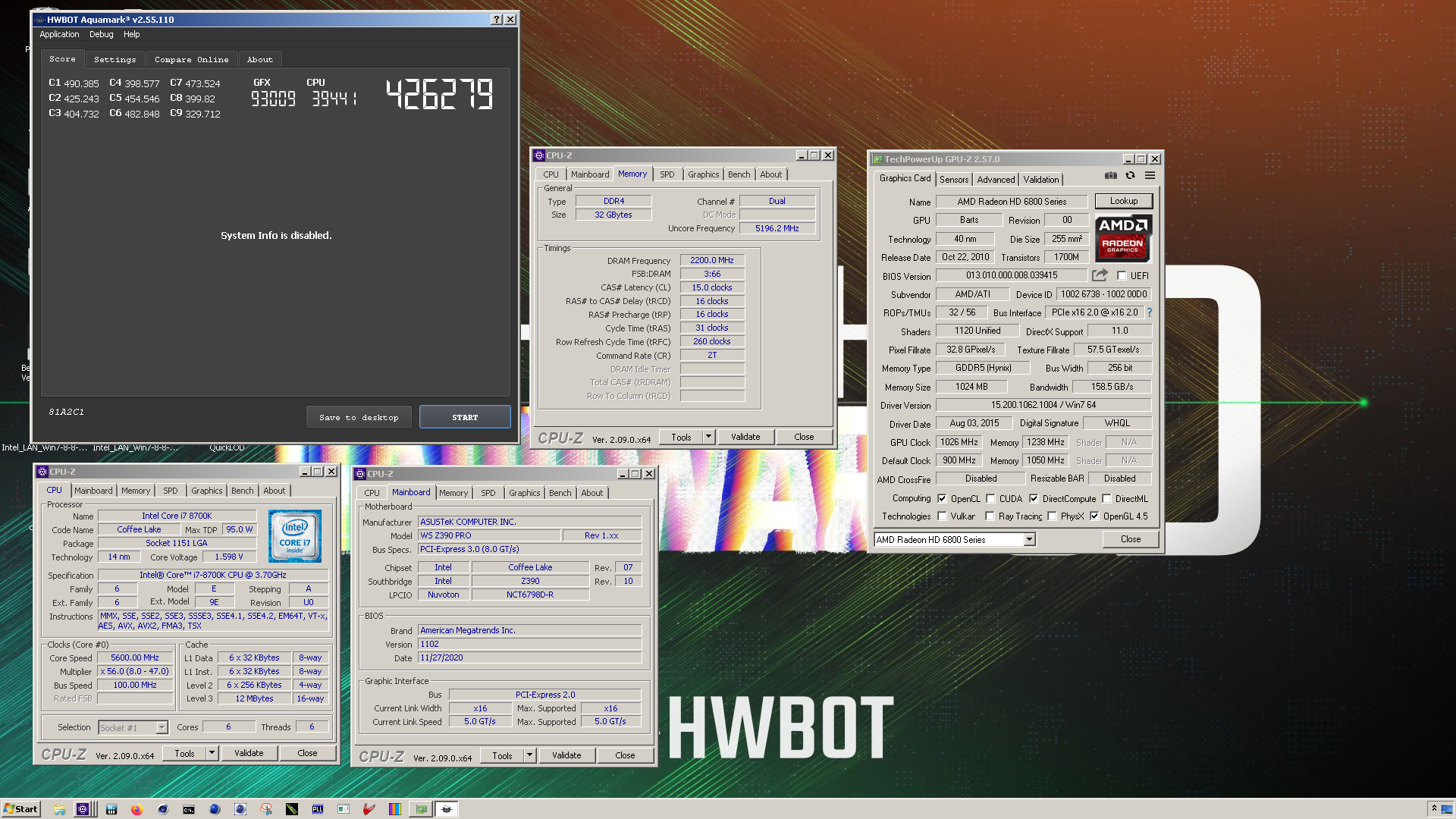Click the blue sphere taskbar icon left of the framed sphere
The height and width of the screenshot is (819, 1456).
(215, 809)
